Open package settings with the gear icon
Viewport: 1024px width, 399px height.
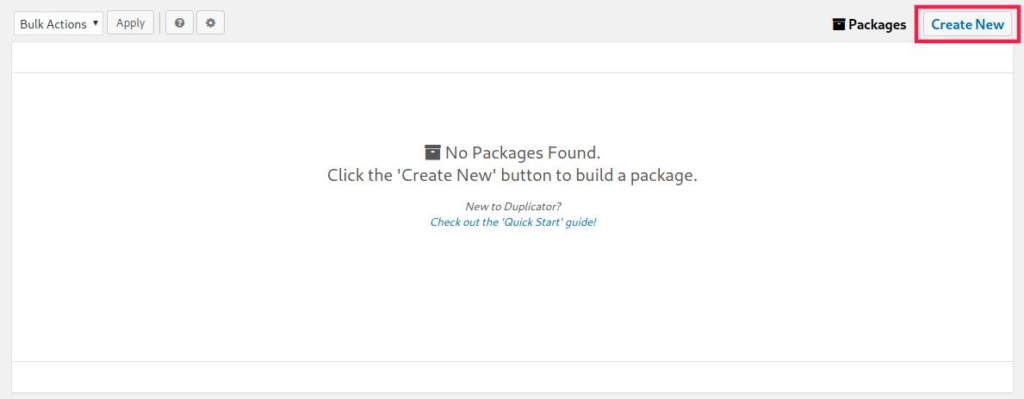click(210, 23)
